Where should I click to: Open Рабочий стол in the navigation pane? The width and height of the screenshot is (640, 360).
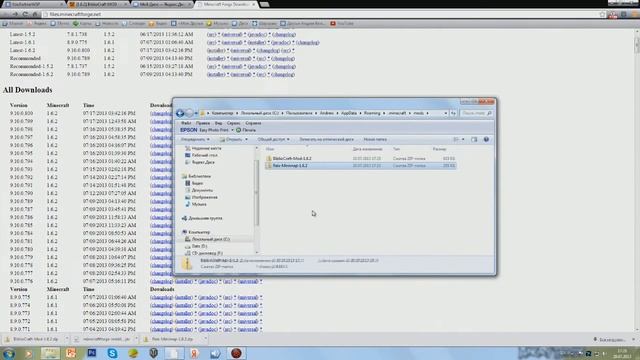coord(201,155)
